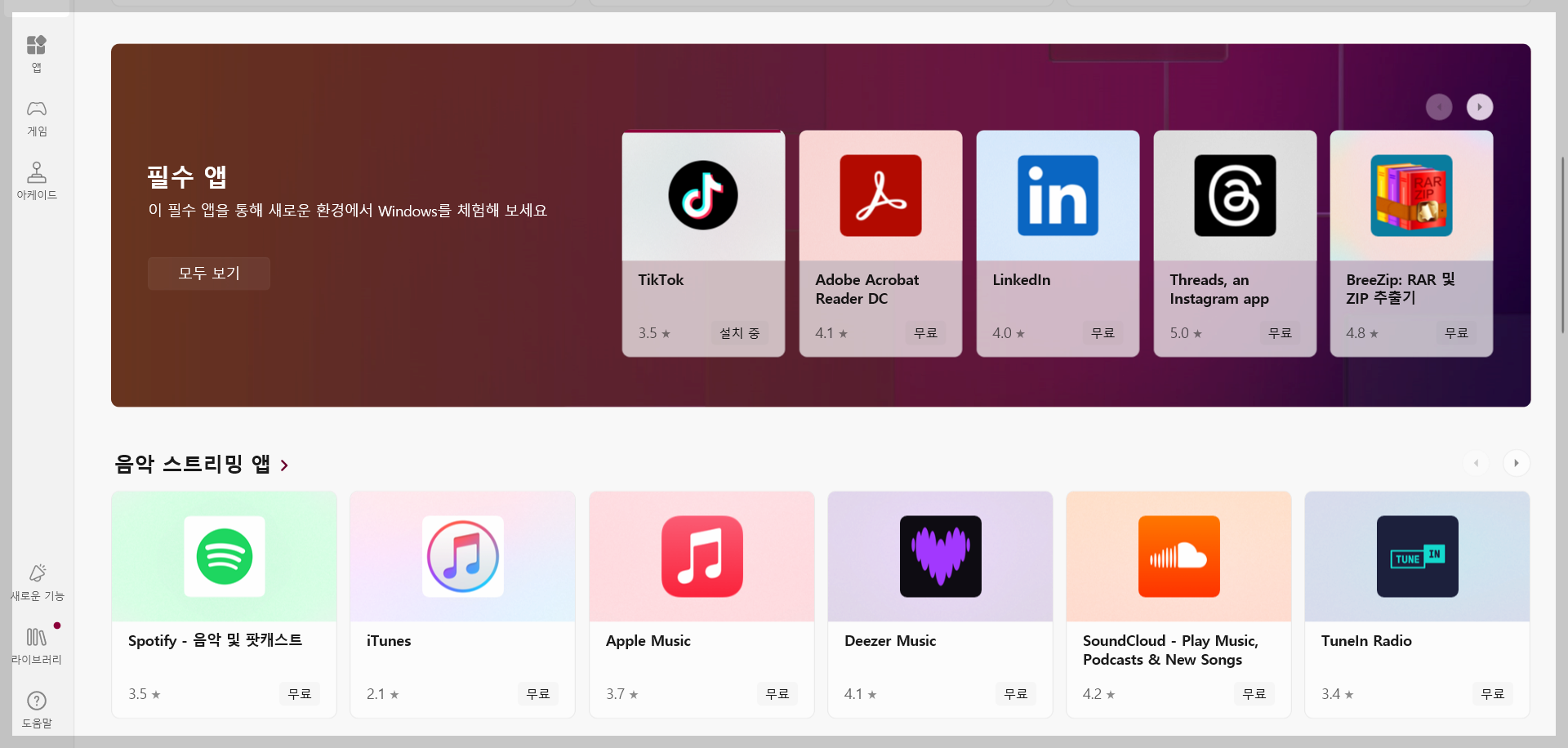Viewport: 1568px width, 748px height.
Task: Click the Threads app icon
Action: (1235, 196)
